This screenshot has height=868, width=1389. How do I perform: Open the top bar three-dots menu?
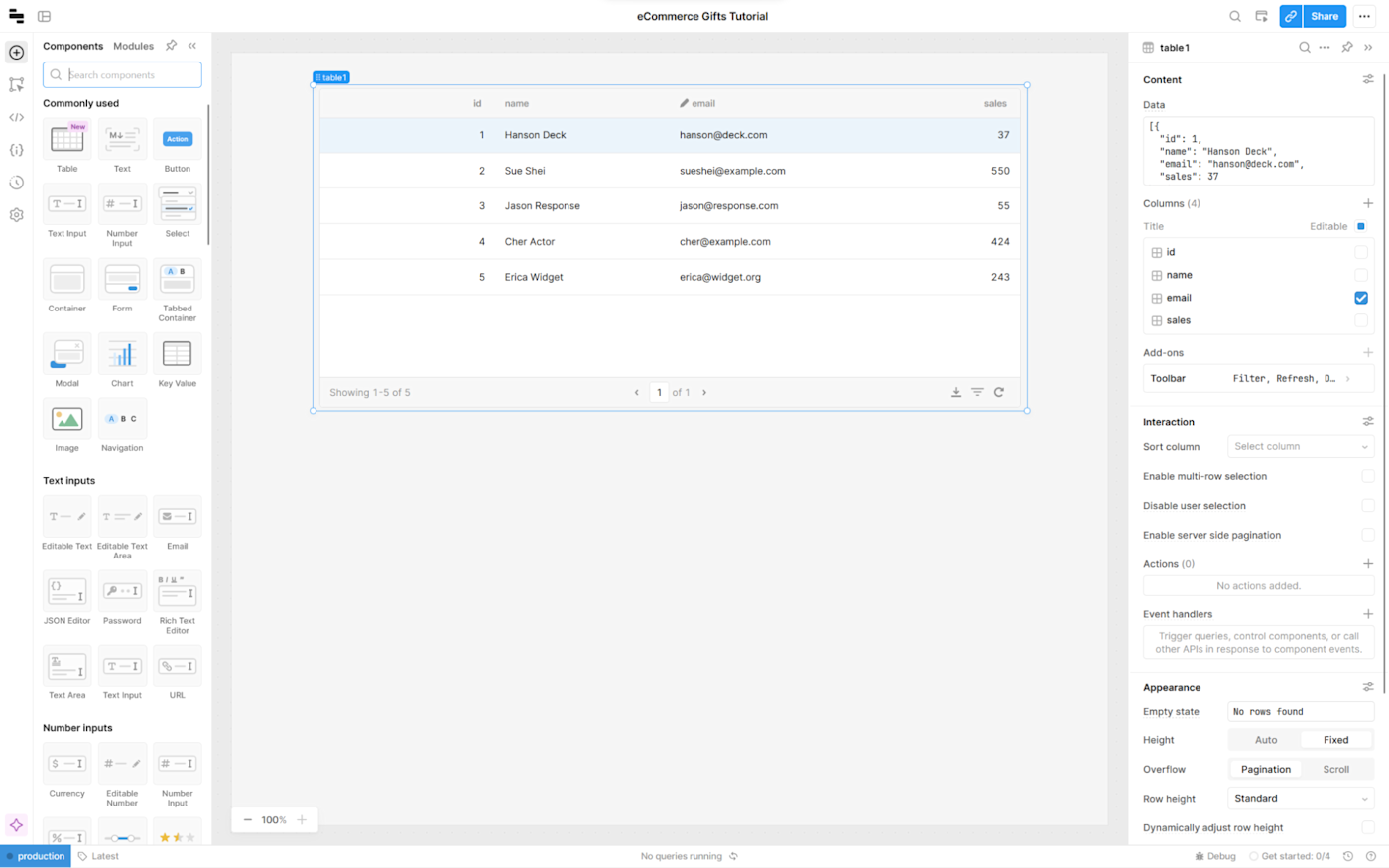pyautogui.click(x=1364, y=16)
